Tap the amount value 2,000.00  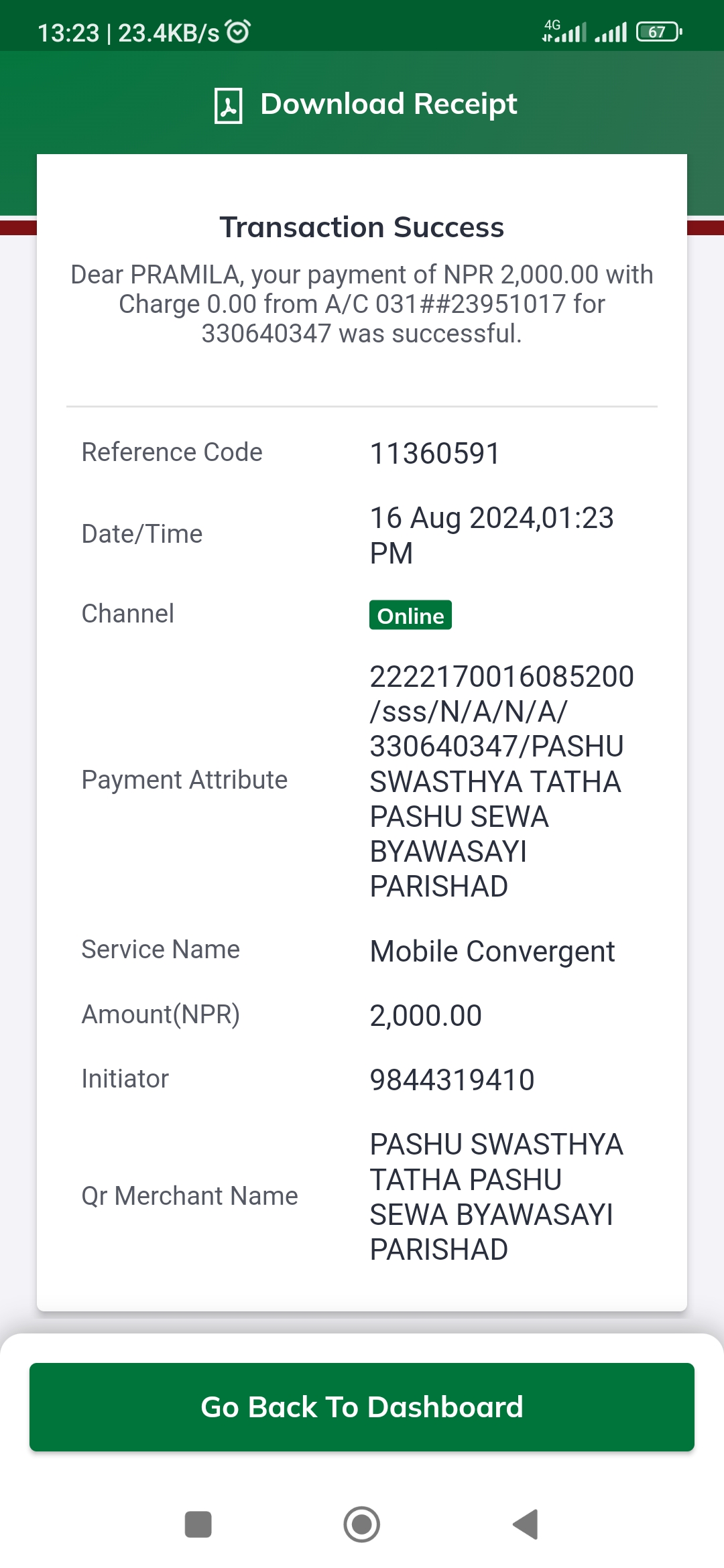pos(426,1016)
